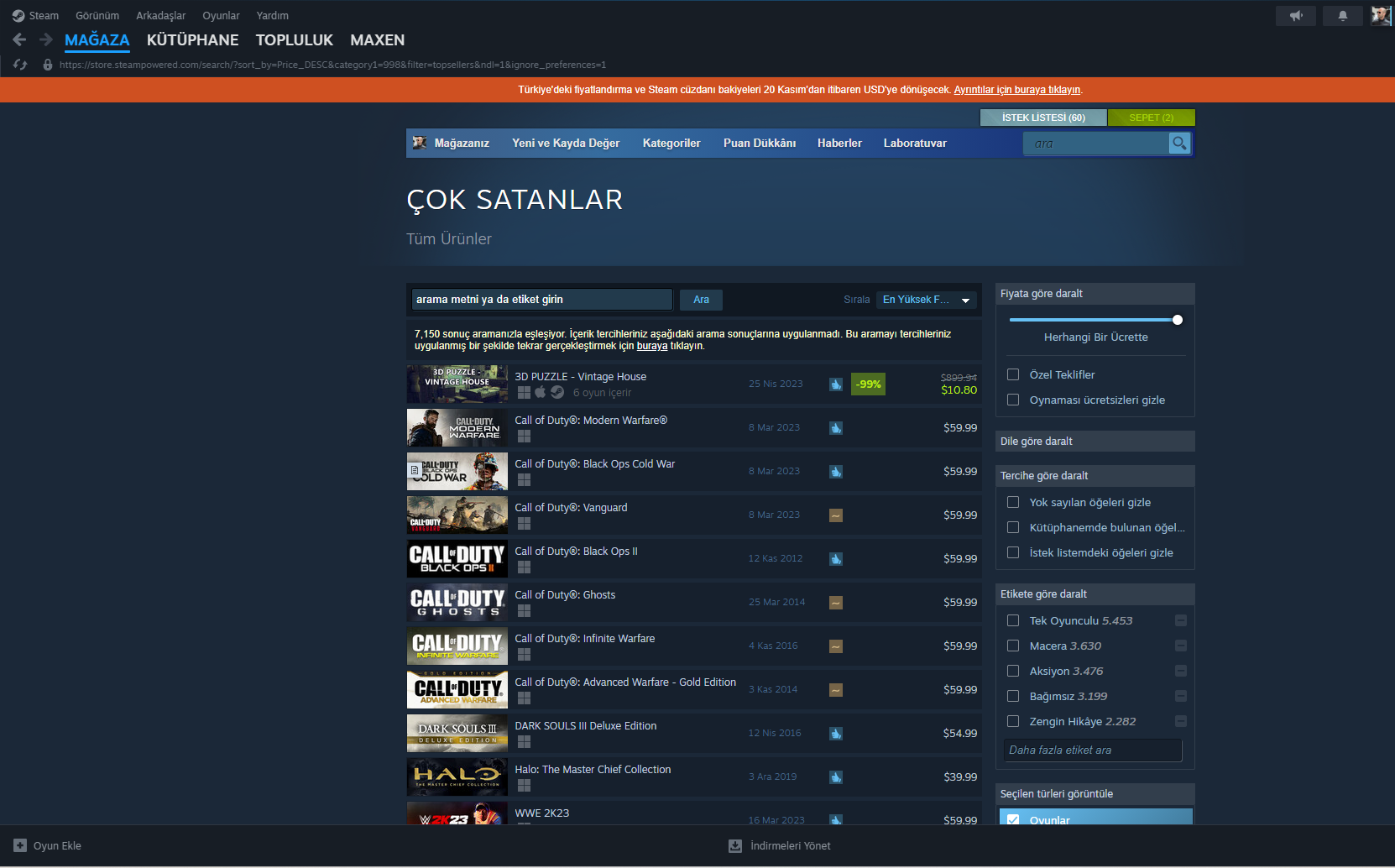Image resolution: width=1395 pixels, height=868 pixels.
Task: Switch to the KÜTÜPHANE tab
Action: pos(192,40)
